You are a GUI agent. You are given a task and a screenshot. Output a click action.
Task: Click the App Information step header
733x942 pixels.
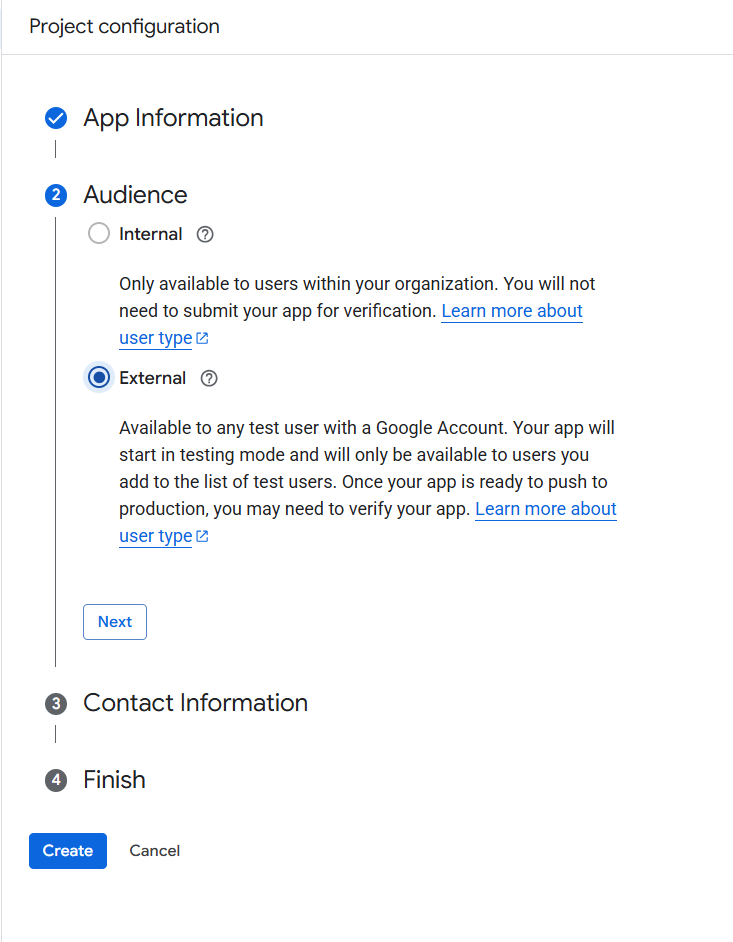(173, 118)
